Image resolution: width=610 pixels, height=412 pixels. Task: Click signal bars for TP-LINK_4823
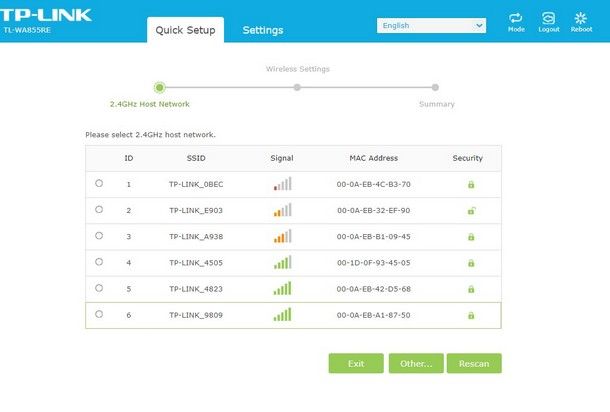[282, 289]
